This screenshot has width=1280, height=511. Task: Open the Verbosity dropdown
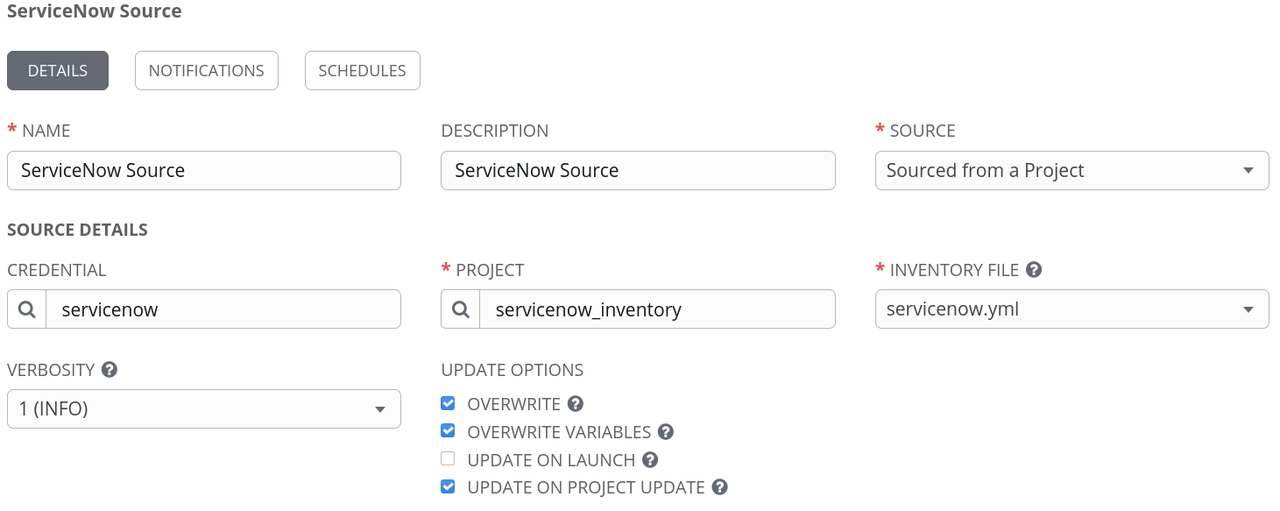[x=204, y=409]
